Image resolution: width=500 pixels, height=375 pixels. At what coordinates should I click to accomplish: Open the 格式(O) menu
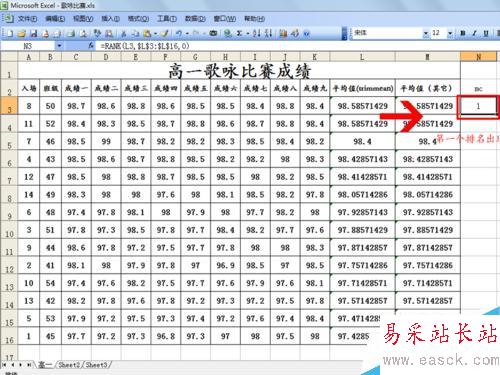138,19
